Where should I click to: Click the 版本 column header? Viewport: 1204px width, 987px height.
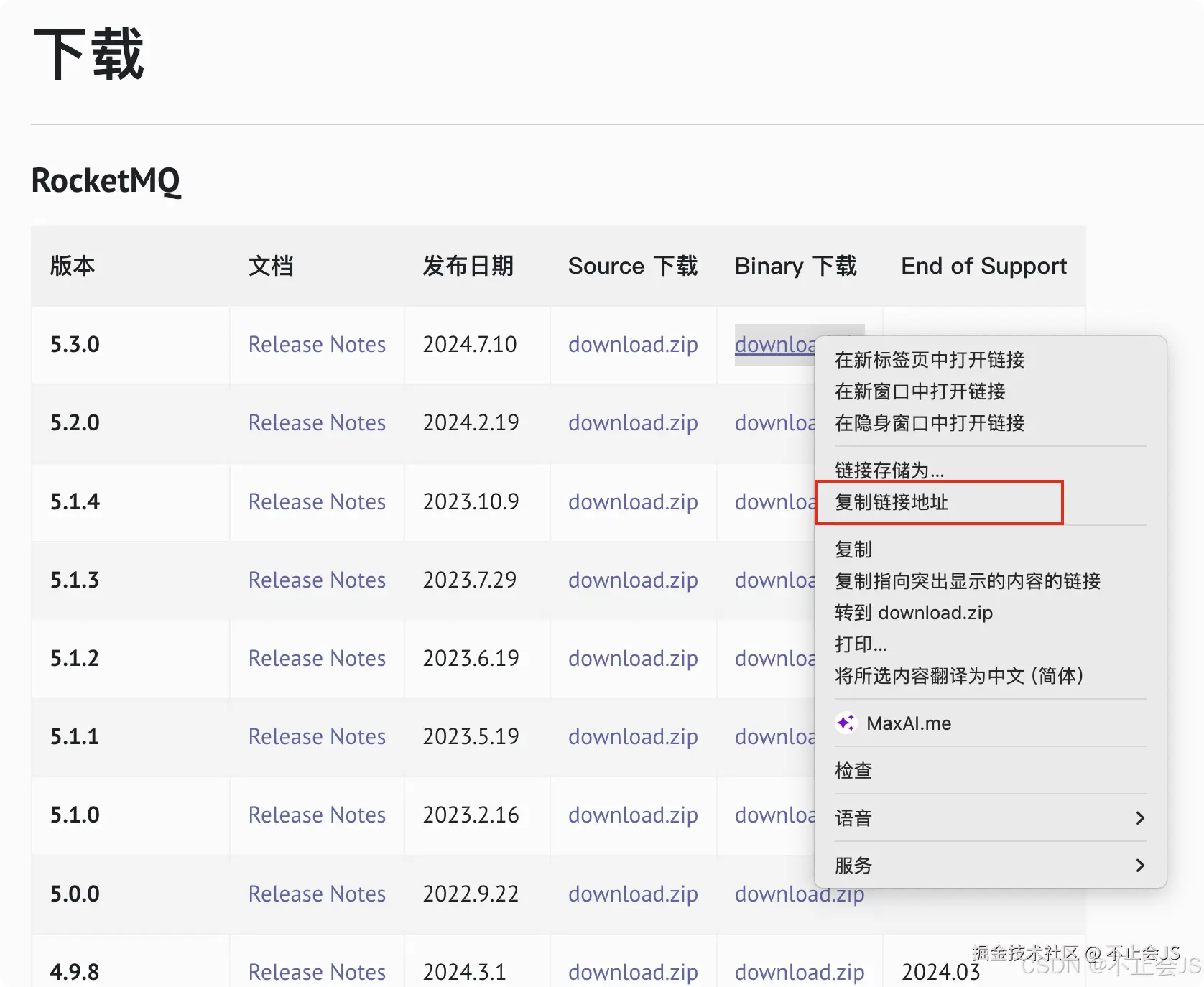coord(73,266)
